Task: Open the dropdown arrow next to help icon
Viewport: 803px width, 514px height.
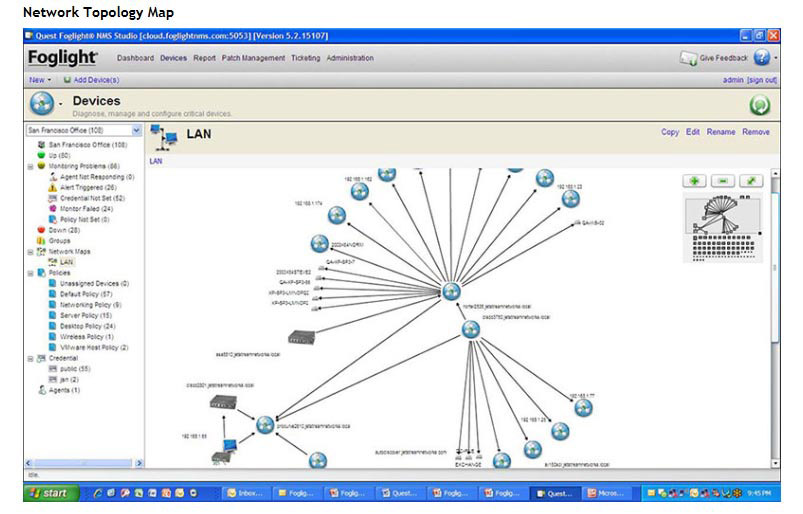Action: [775, 58]
